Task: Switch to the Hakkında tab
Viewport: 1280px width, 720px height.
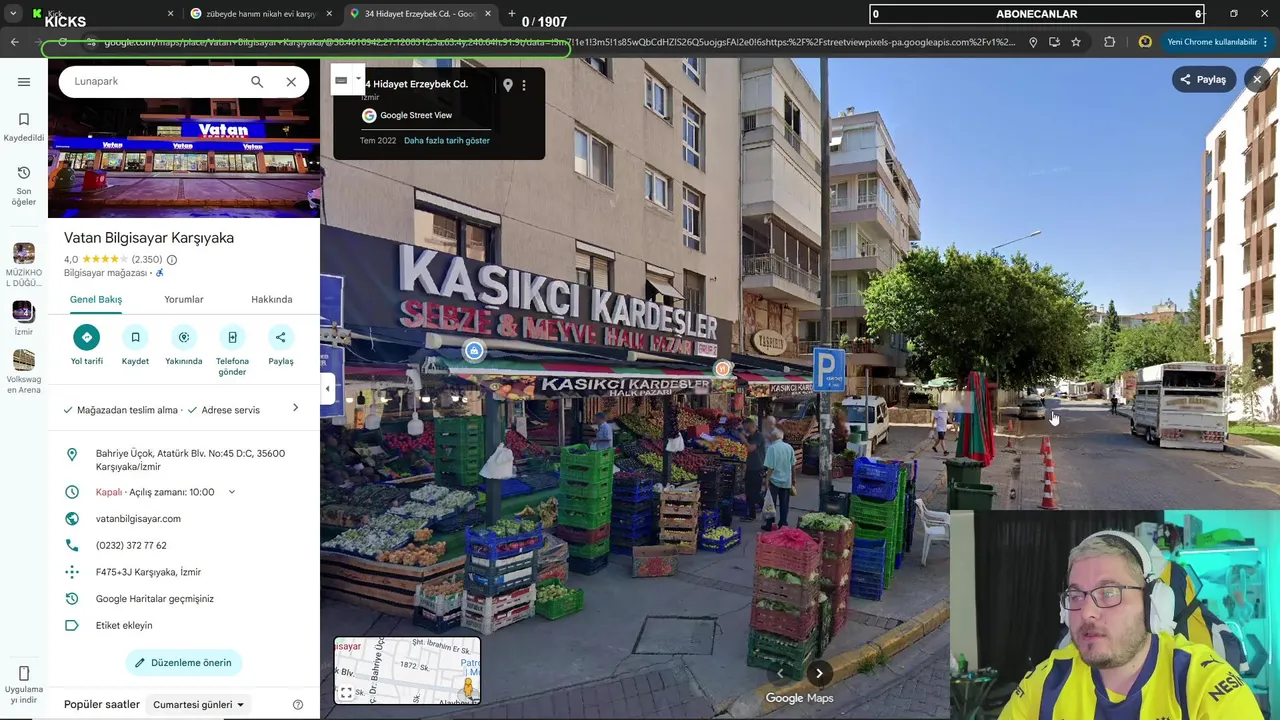Action: [x=272, y=300]
